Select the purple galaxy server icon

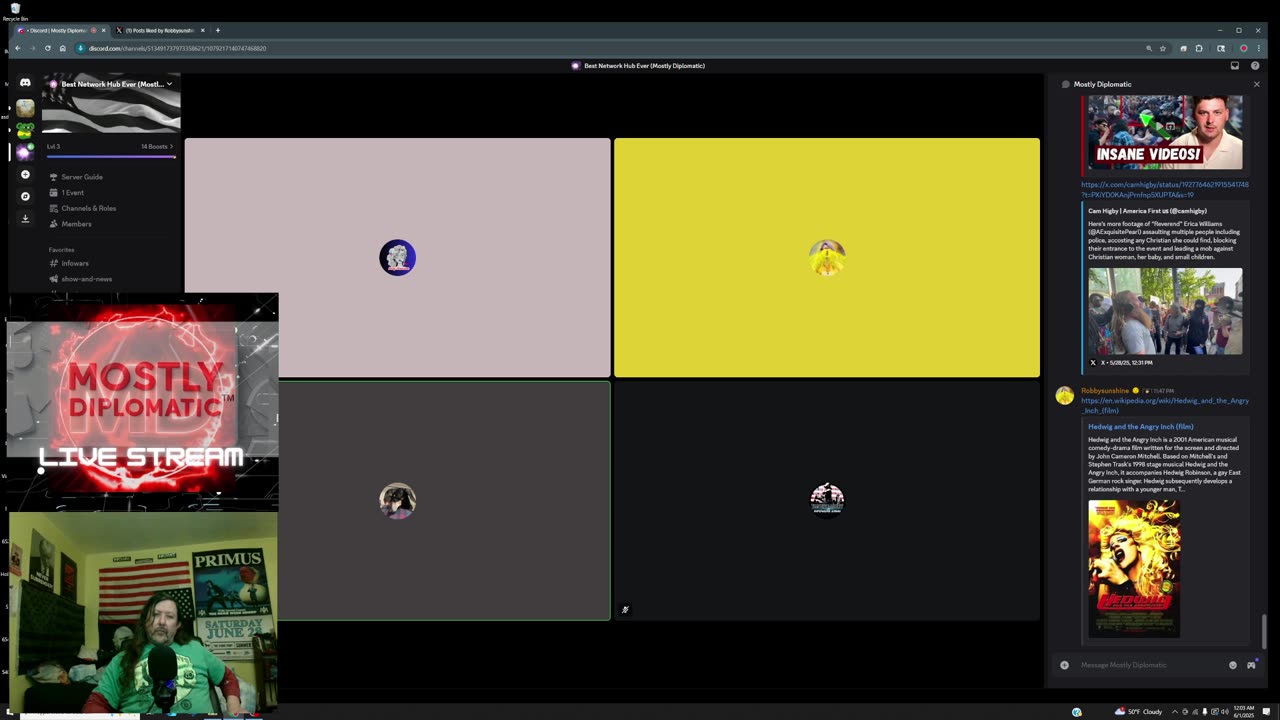tap(25, 152)
